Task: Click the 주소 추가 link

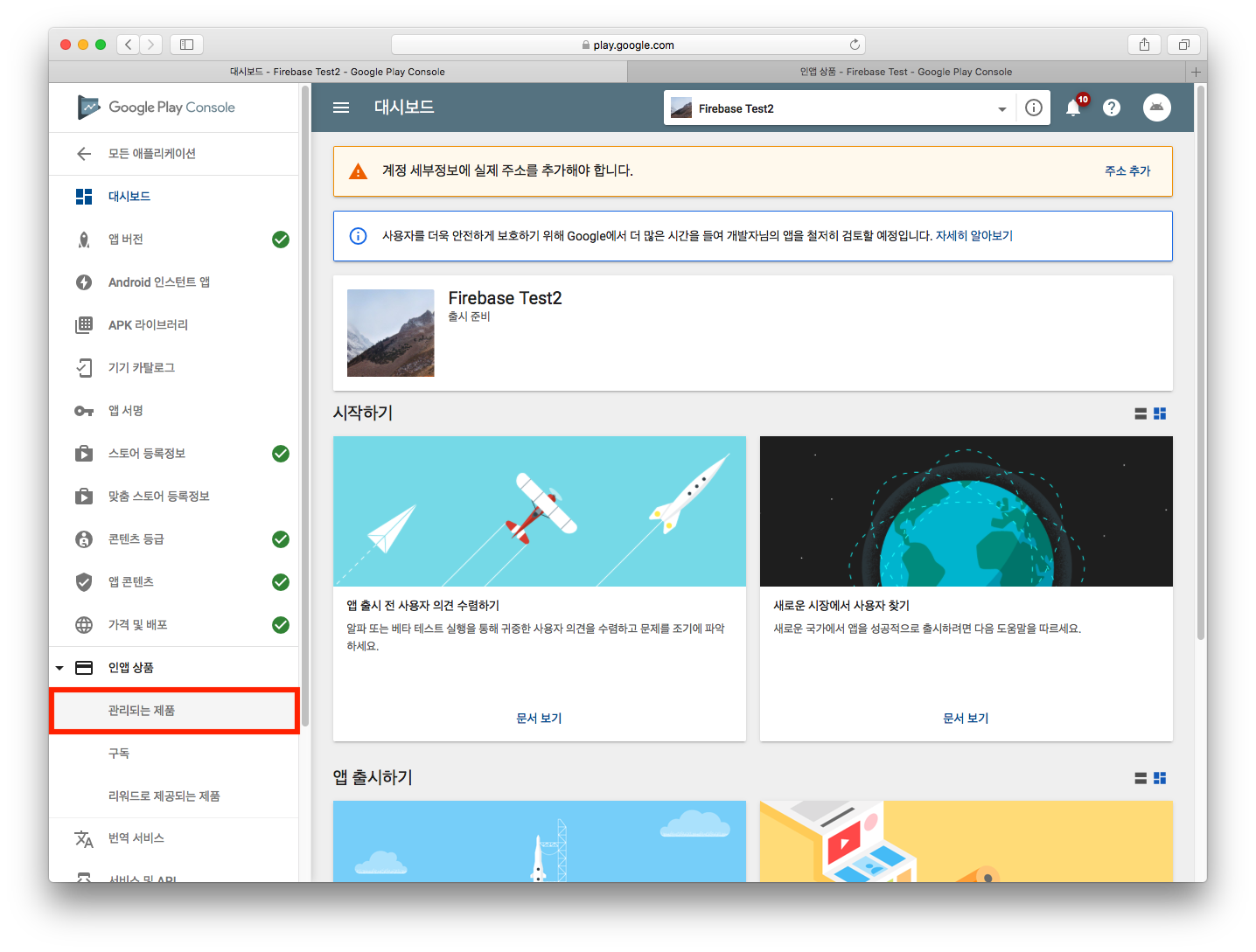Action: pos(1127,171)
